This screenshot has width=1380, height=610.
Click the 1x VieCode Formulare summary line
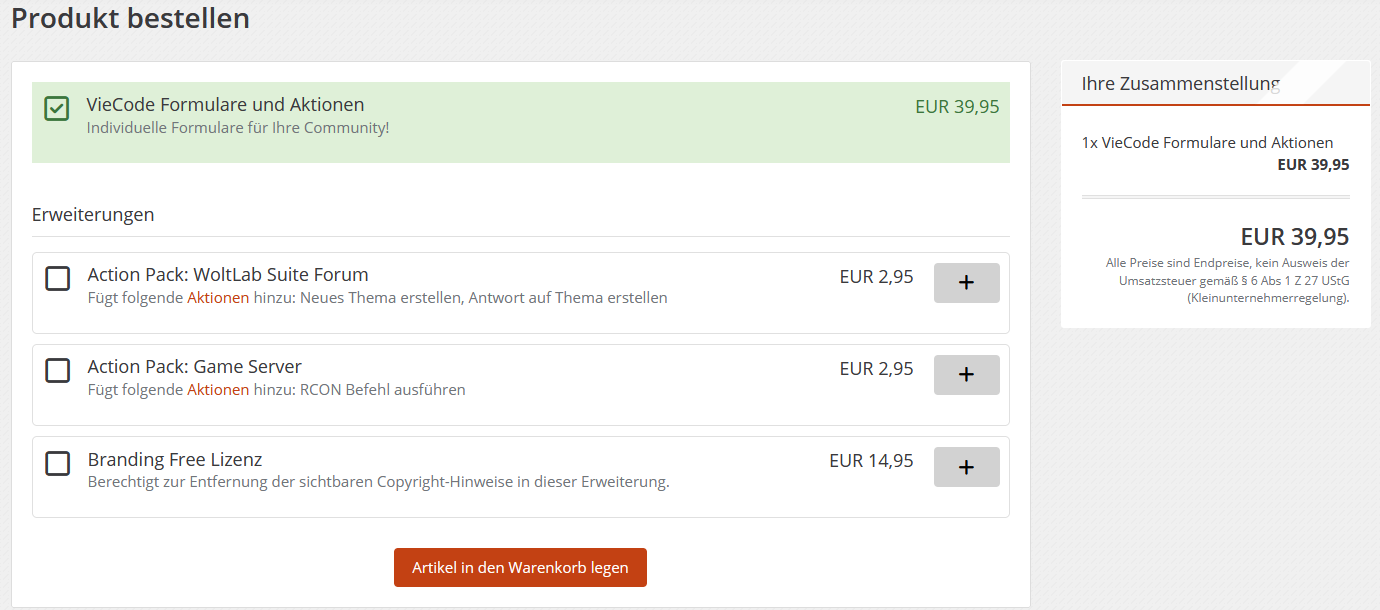1207,143
